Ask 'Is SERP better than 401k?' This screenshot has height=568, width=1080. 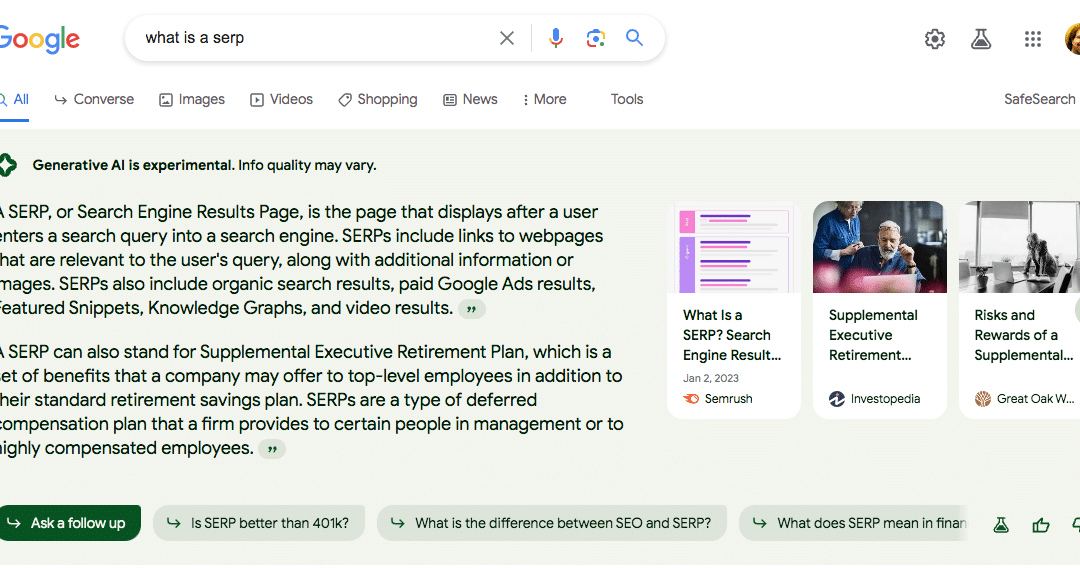259,523
